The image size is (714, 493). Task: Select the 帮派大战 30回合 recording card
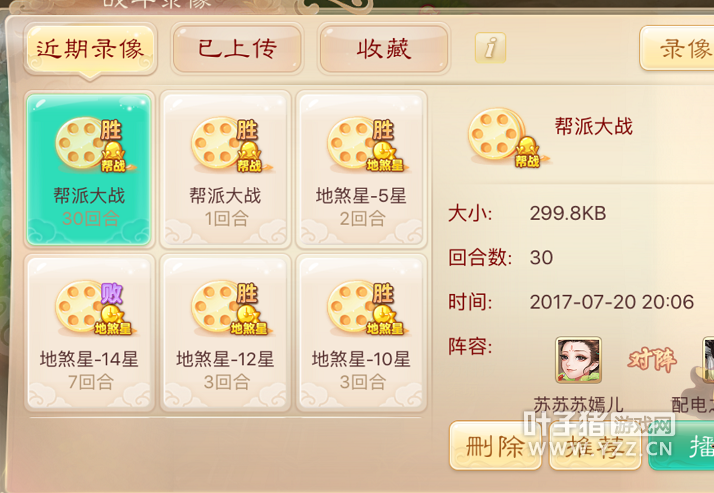(89, 169)
